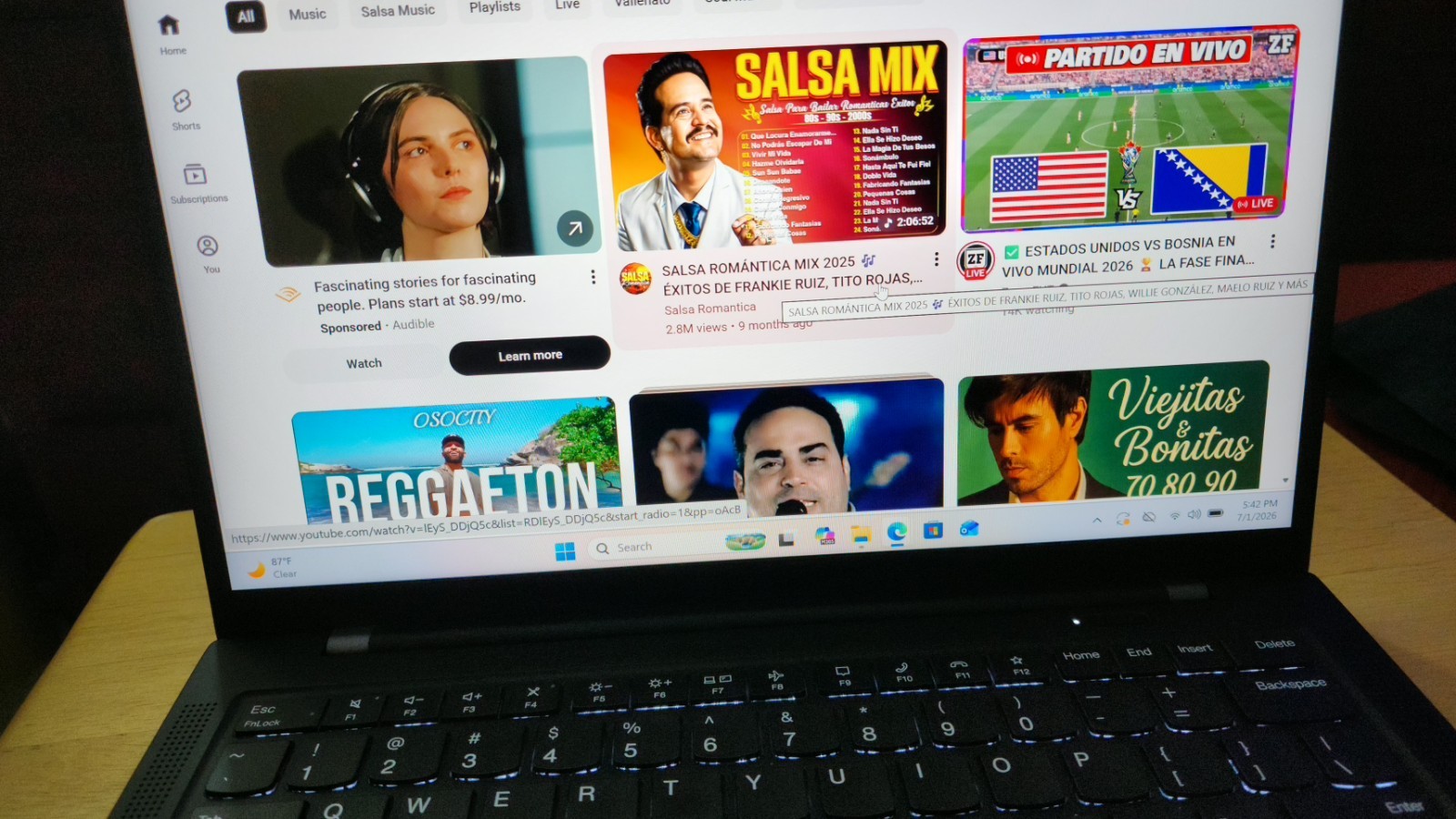Select the Music filter chip

pyautogui.click(x=307, y=15)
